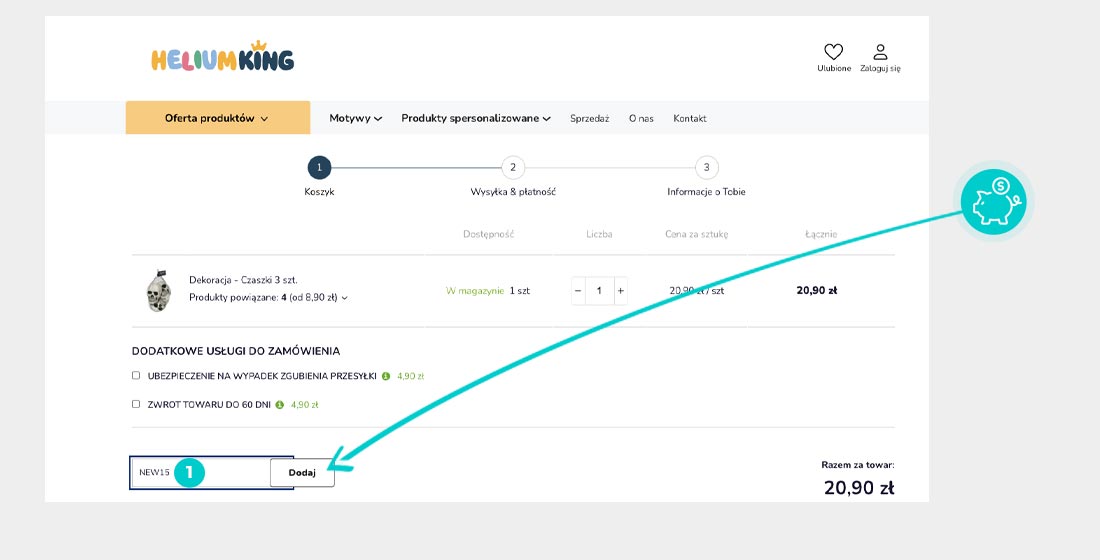This screenshot has height=560, width=1100.
Task: Click the Zaloguj się user icon
Action: tap(880, 52)
